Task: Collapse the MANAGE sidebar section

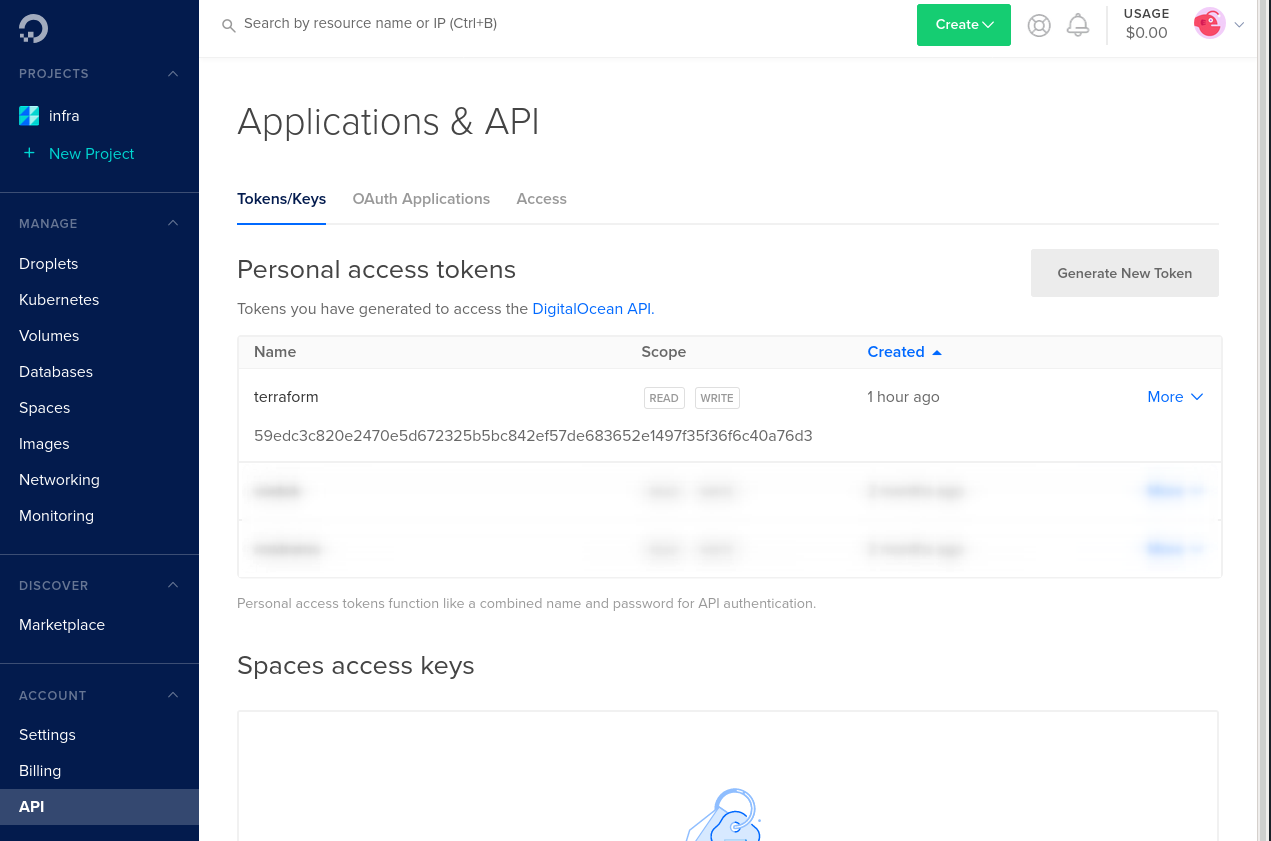Action: click(x=173, y=223)
